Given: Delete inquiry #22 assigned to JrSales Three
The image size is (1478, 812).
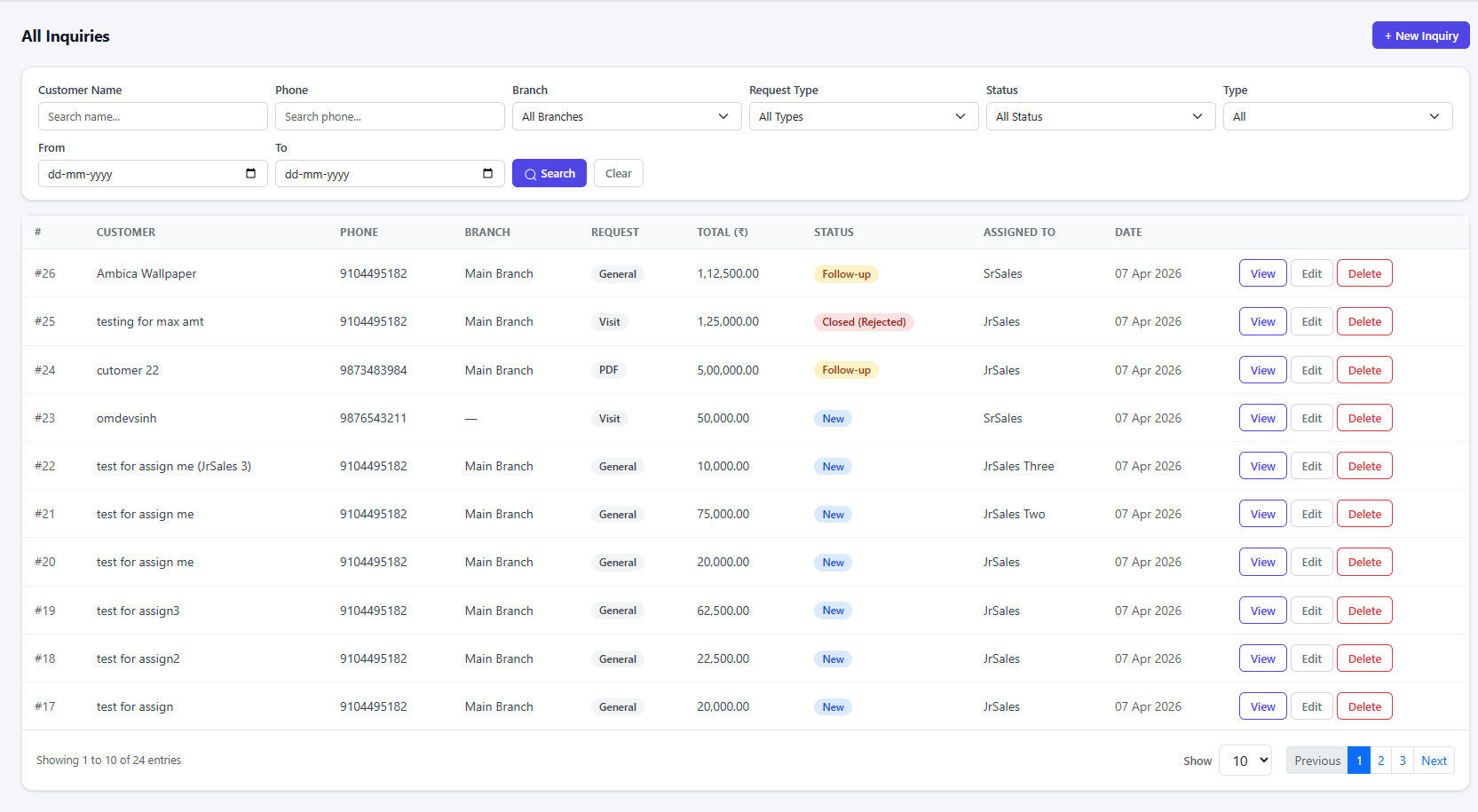Looking at the screenshot, I should [x=1364, y=466].
